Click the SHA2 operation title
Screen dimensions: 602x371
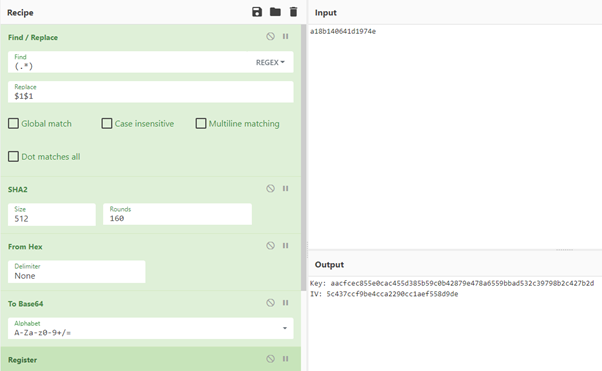18,189
